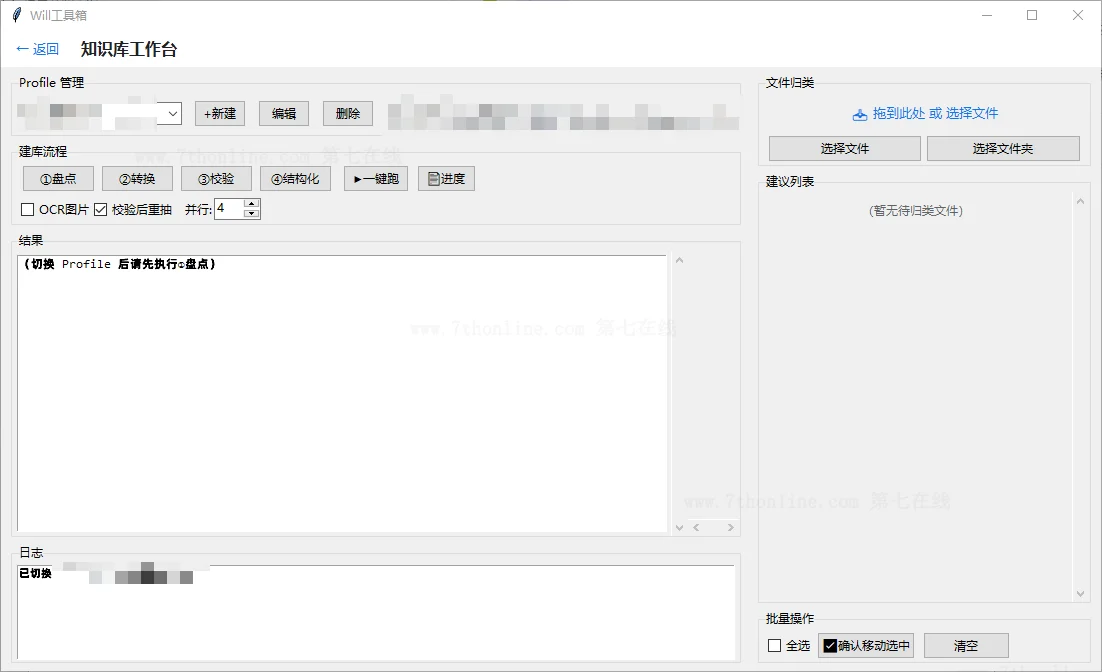Screen dimensions: 1102x672
Task: Click the Will工具箱 feather app icon
Action: click(x=17, y=15)
